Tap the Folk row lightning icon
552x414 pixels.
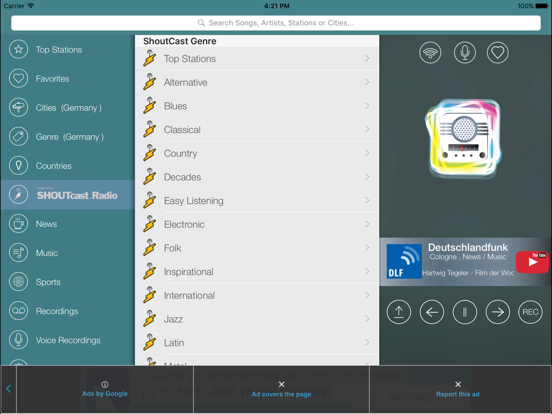coord(150,247)
